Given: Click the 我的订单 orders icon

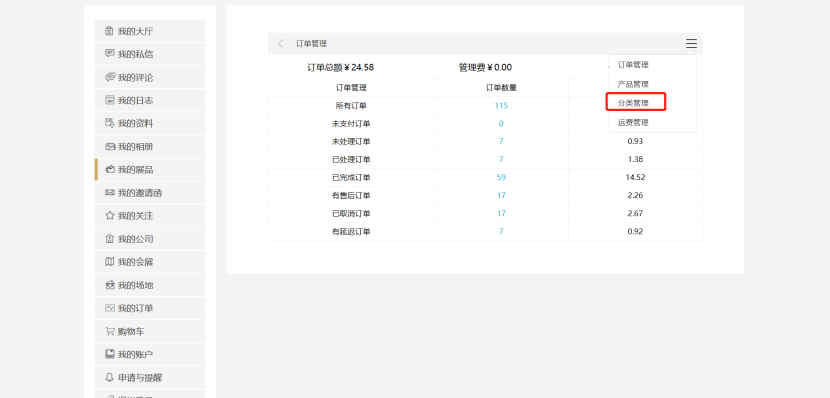Looking at the screenshot, I should click(x=110, y=308).
